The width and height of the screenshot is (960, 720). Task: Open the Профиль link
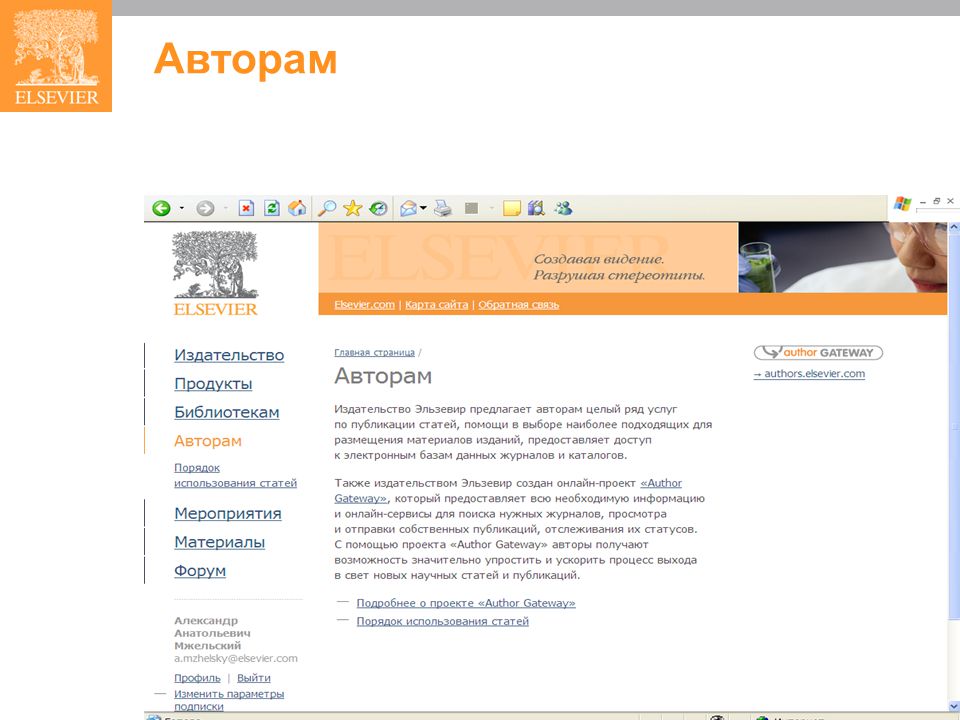pyautogui.click(x=197, y=678)
